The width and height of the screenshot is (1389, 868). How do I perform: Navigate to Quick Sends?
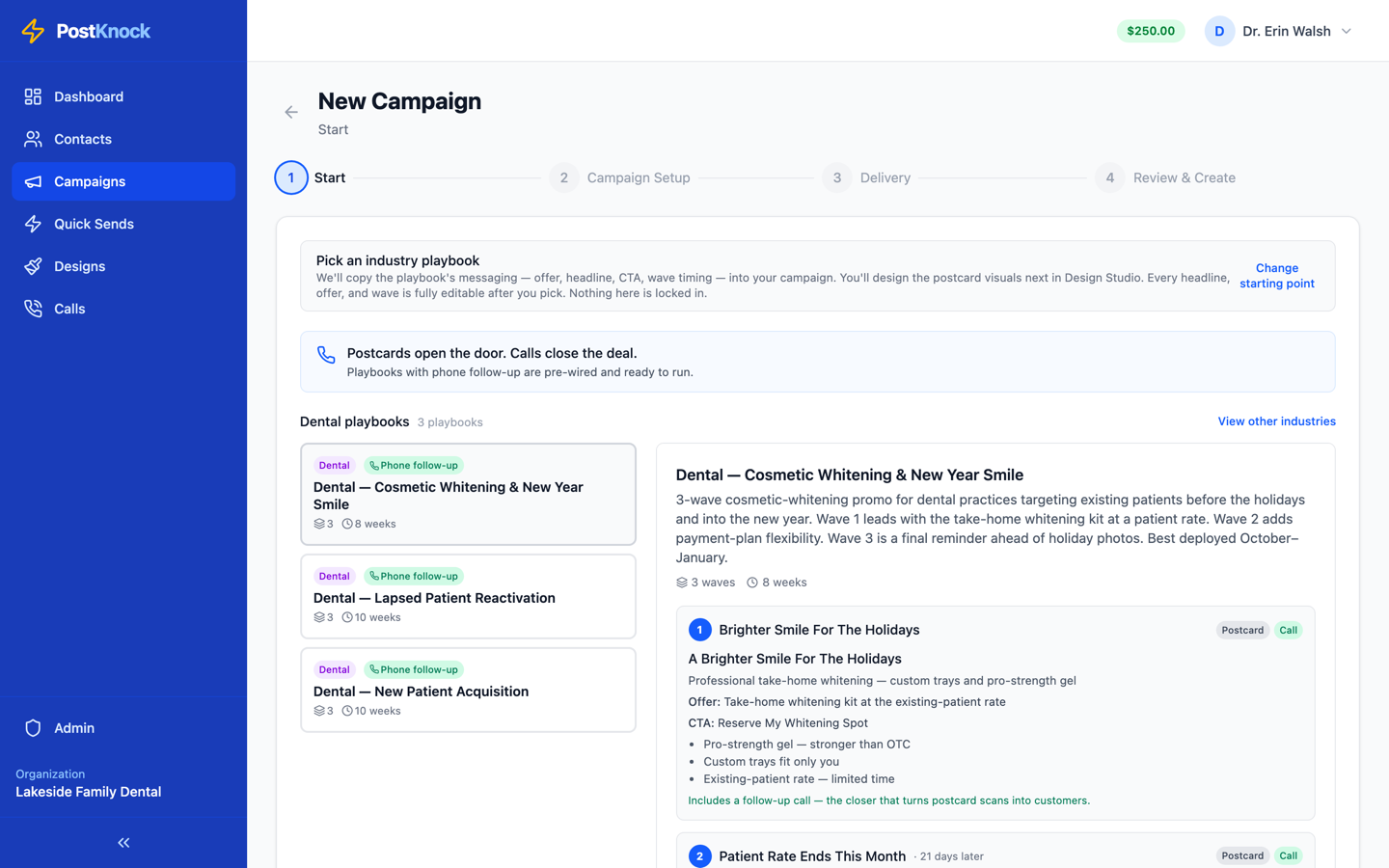pyautogui.click(x=123, y=224)
